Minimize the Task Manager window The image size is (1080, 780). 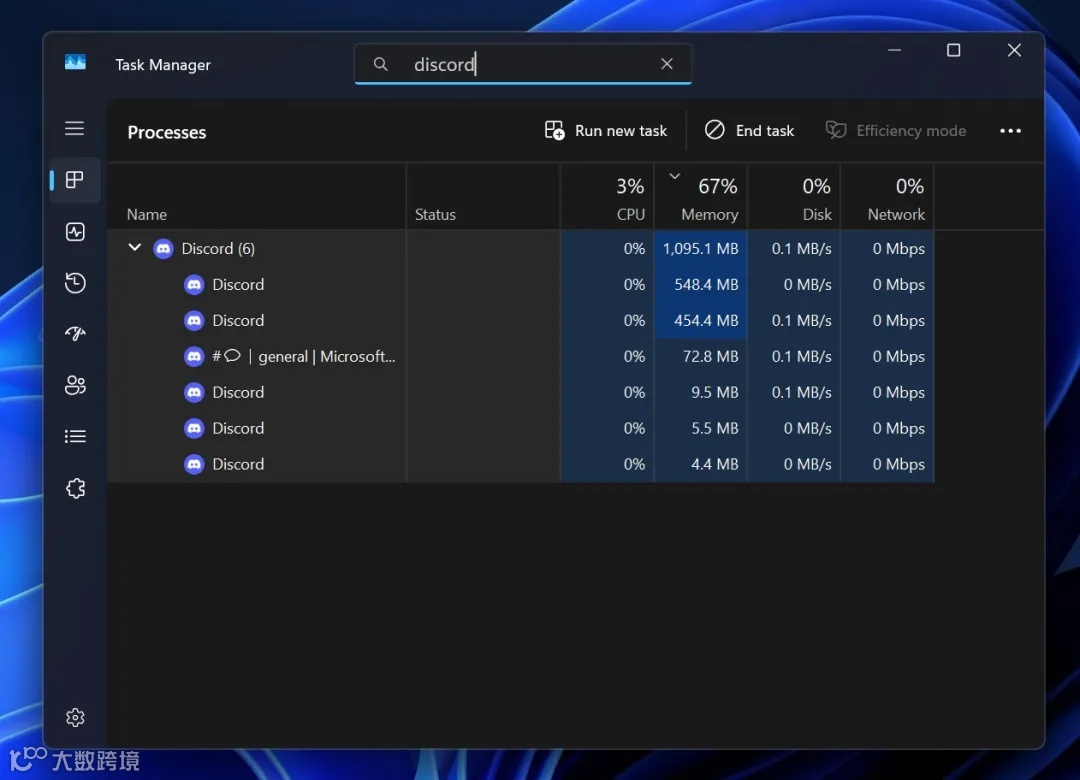(x=894, y=50)
